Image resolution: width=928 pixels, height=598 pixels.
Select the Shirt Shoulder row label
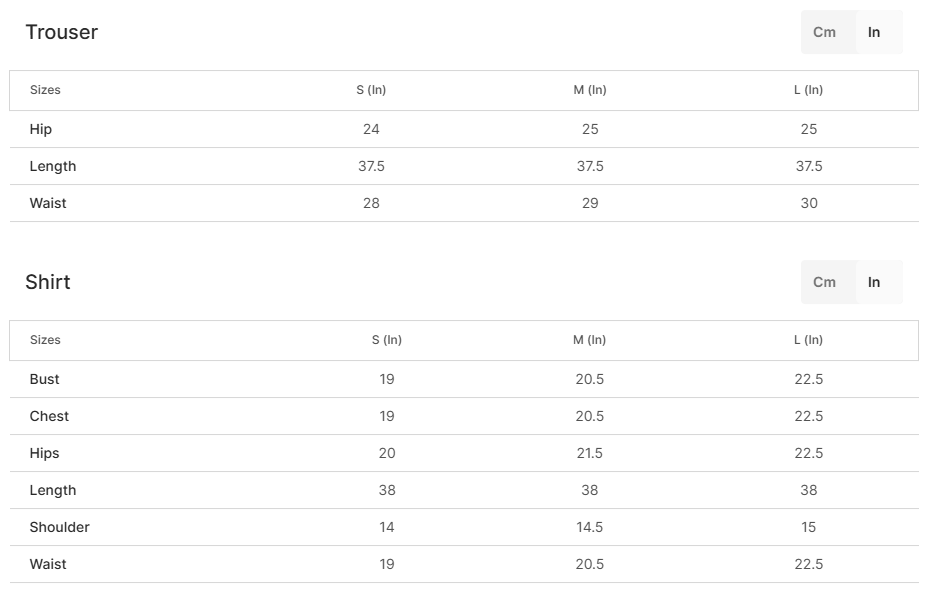pyautogui.click(x=60, y=527)
